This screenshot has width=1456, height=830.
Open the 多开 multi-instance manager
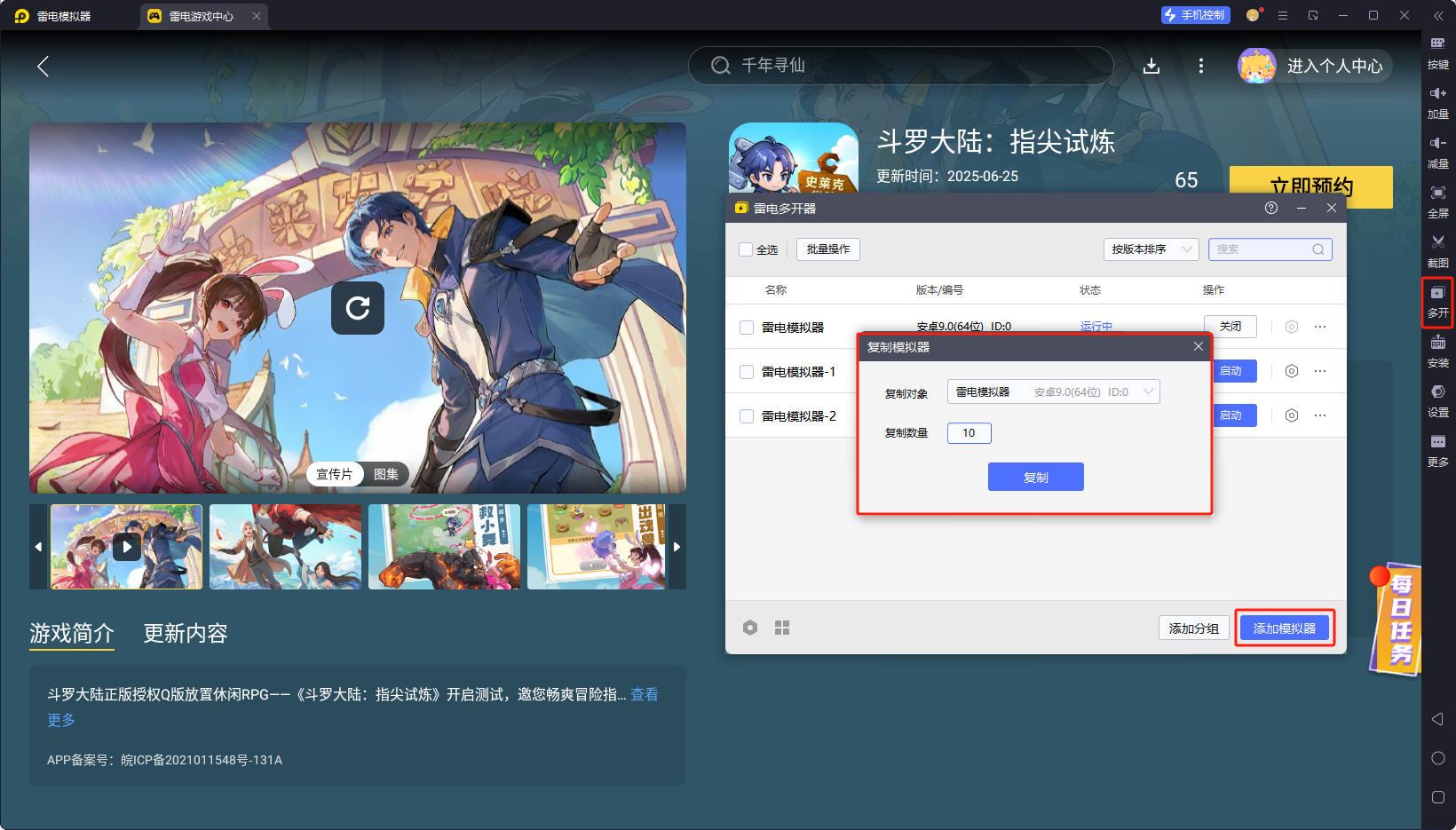[x=1437, y=302]
